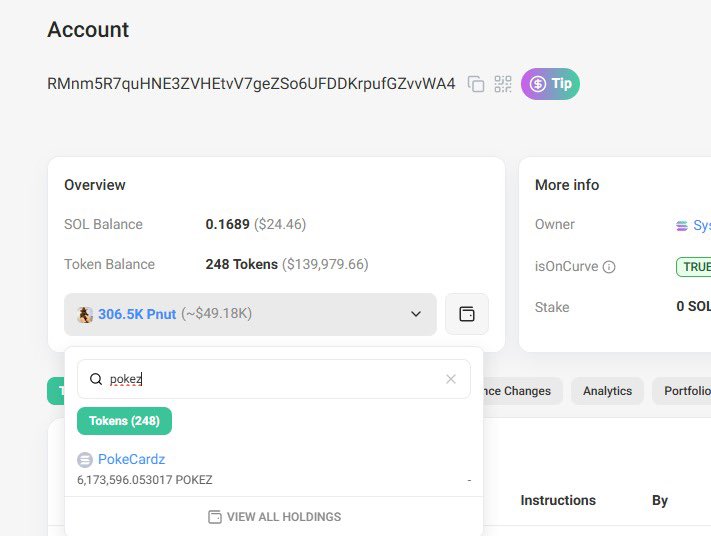Show the address QR code
This screenshot has height=536, width=711.
click(x=503, y=84)
